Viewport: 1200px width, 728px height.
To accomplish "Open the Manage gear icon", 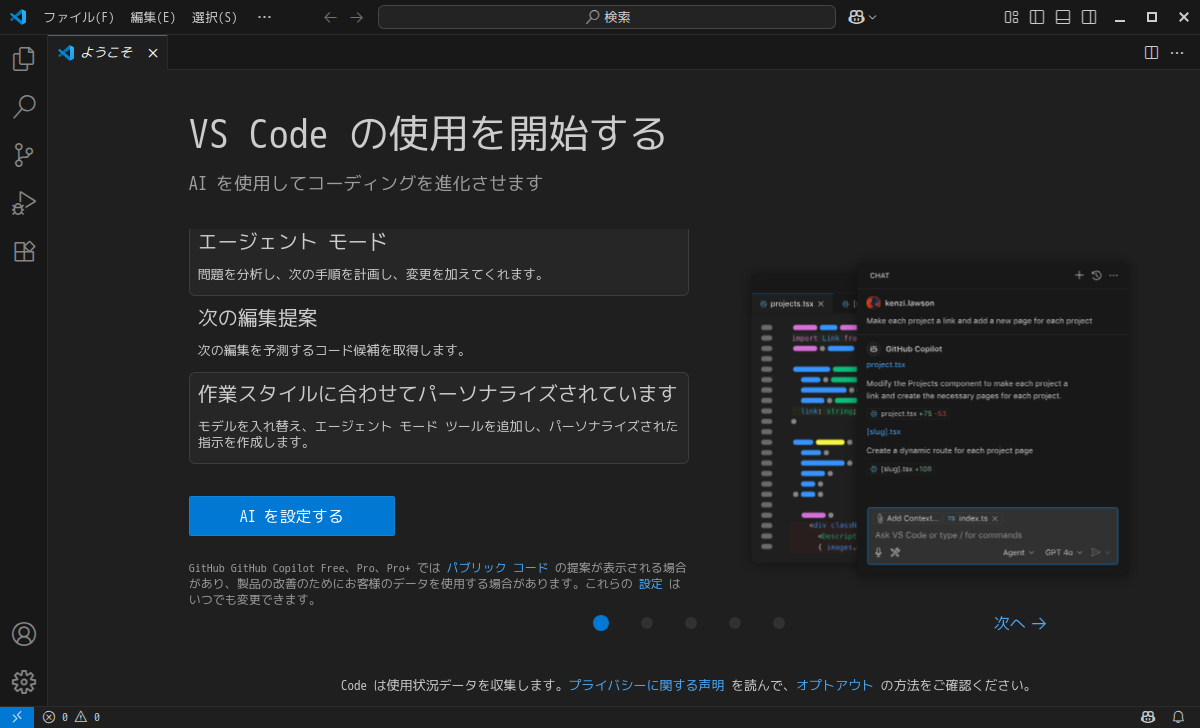I will pyautogui.click(x=24, y=682).
